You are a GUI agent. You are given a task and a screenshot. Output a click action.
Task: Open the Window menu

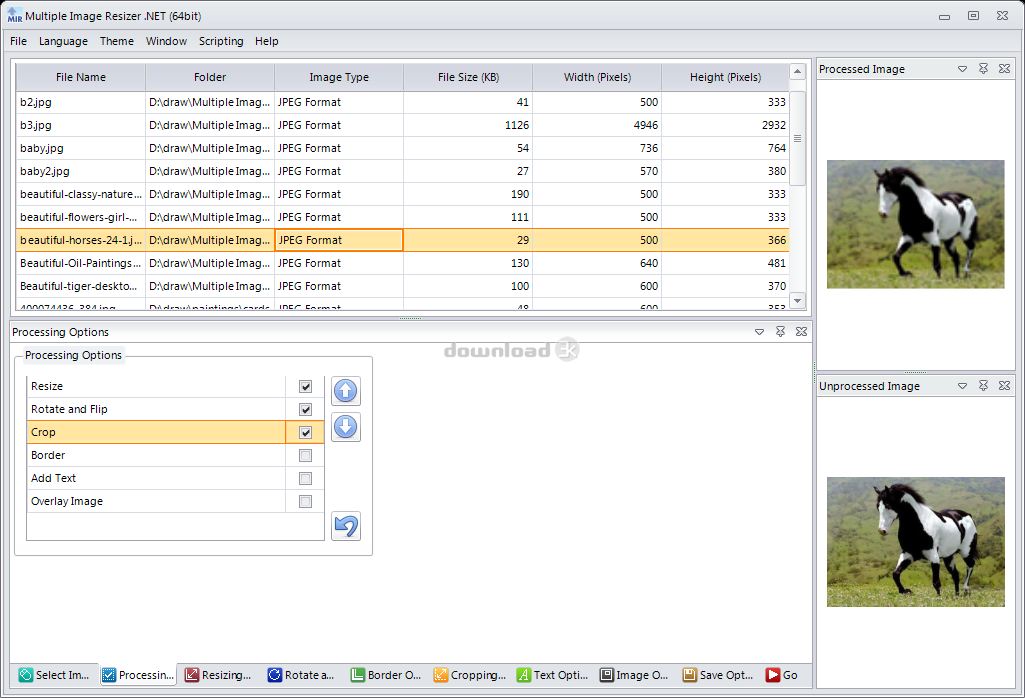[x=166, y=41]
